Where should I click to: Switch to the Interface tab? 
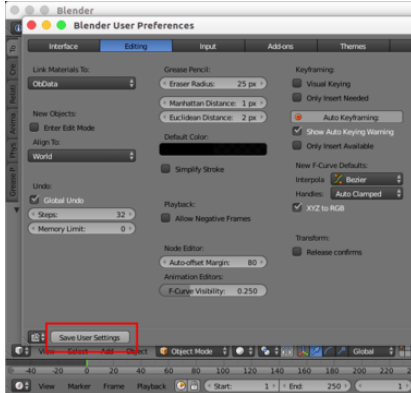click(64, 46)
